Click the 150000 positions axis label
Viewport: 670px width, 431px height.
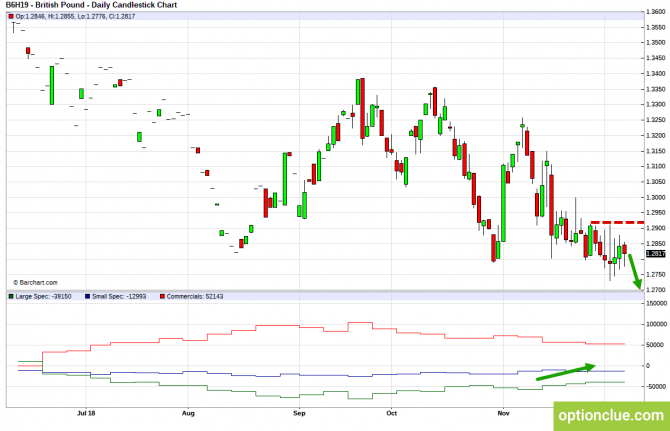[656, 303]
